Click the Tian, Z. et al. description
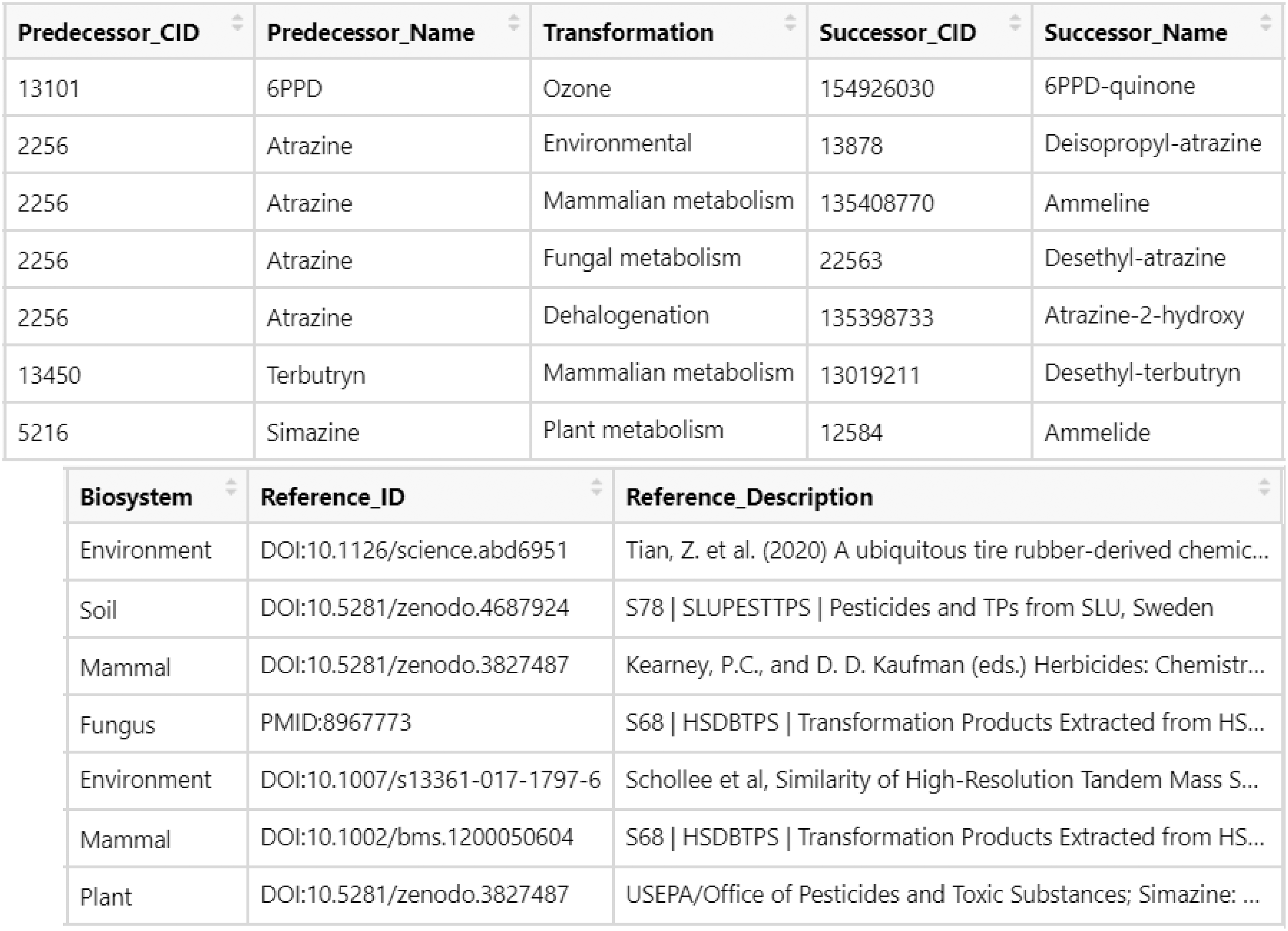1288x931 pixels. (946, 551)
